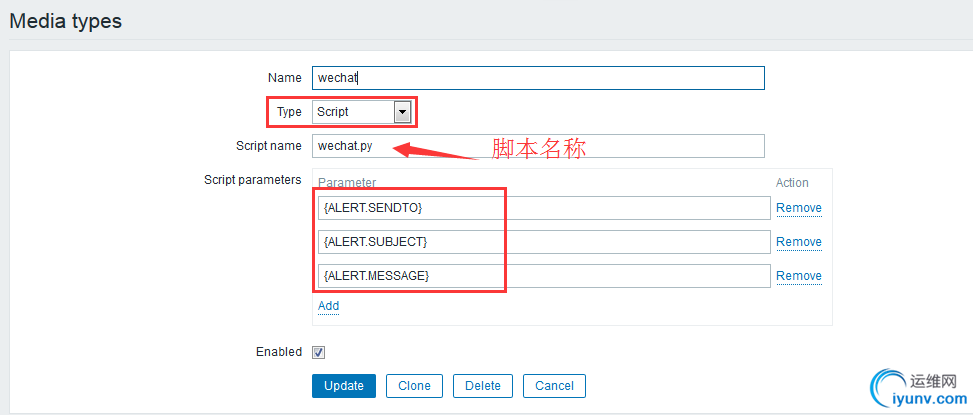Click the Action column header

[792, 183]
